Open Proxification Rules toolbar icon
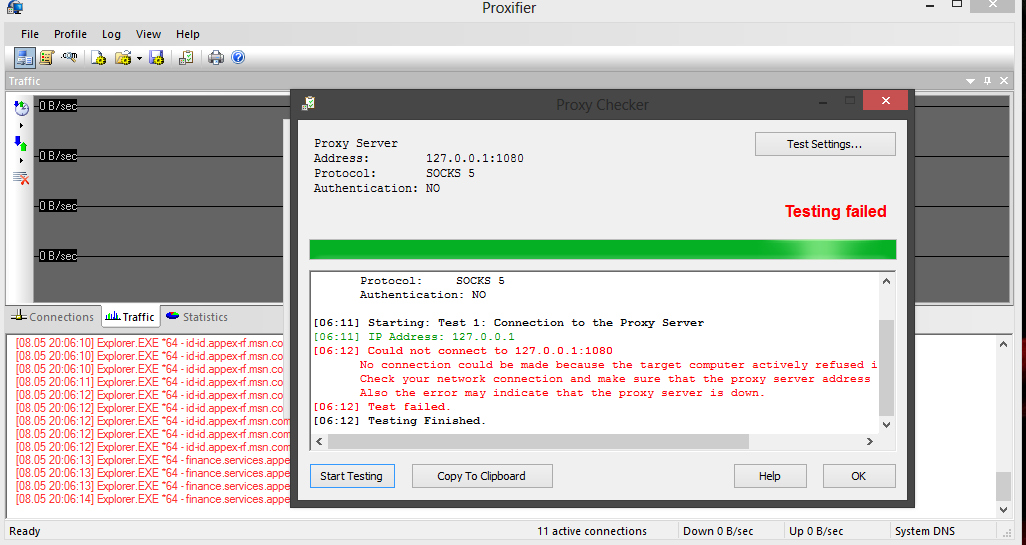The image size is (1026, 545). tap(46, 58)
